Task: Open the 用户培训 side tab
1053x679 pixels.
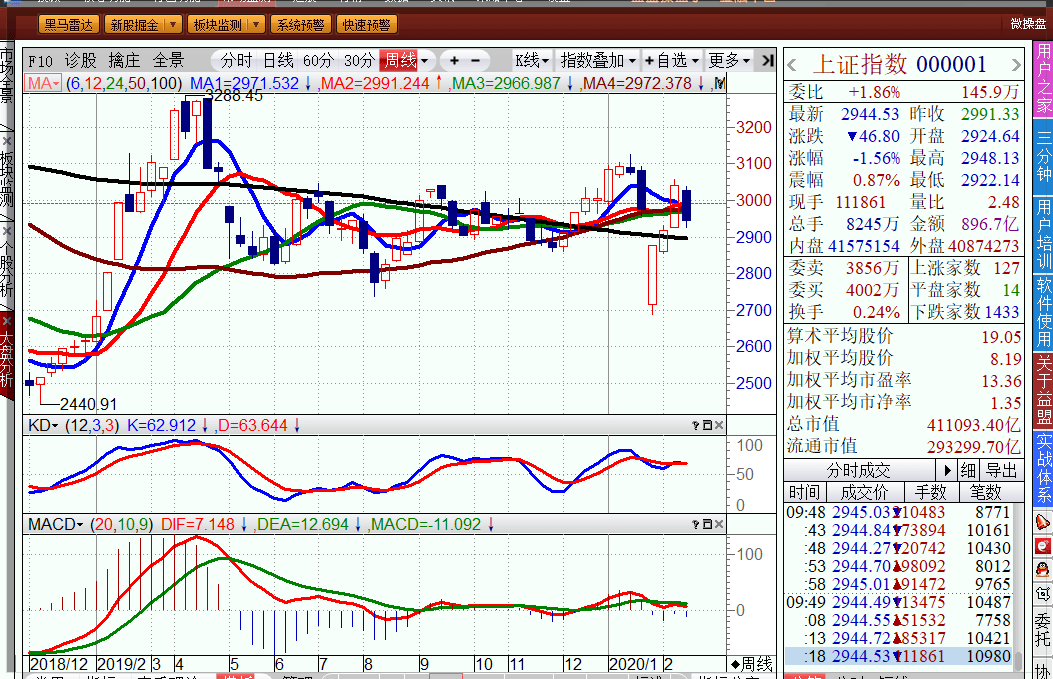Action: [1044, 234]
